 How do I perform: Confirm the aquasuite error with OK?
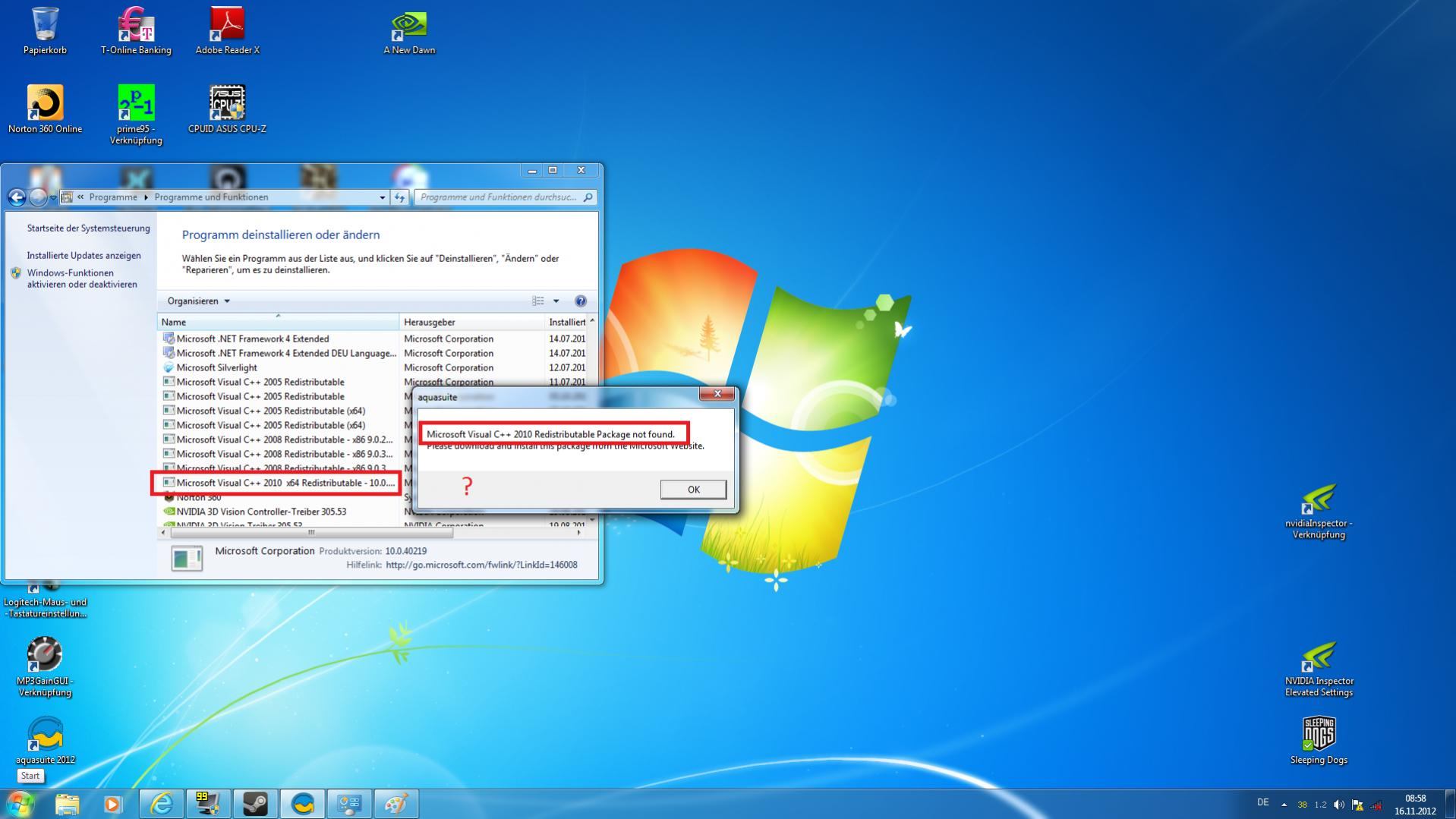[693, 490]
